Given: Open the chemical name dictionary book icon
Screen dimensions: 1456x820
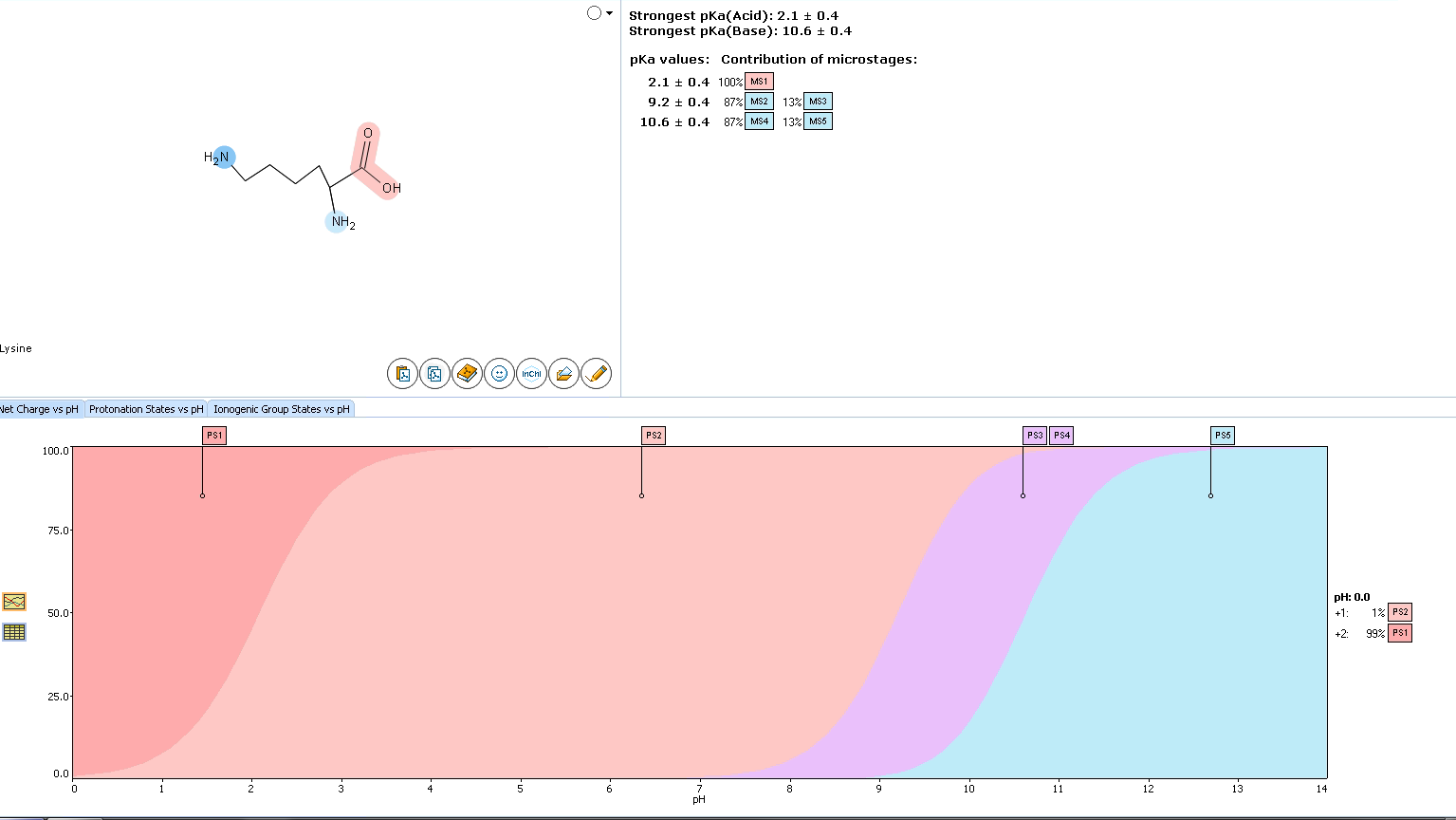Looking at the screenshot, I should [467, 374].
